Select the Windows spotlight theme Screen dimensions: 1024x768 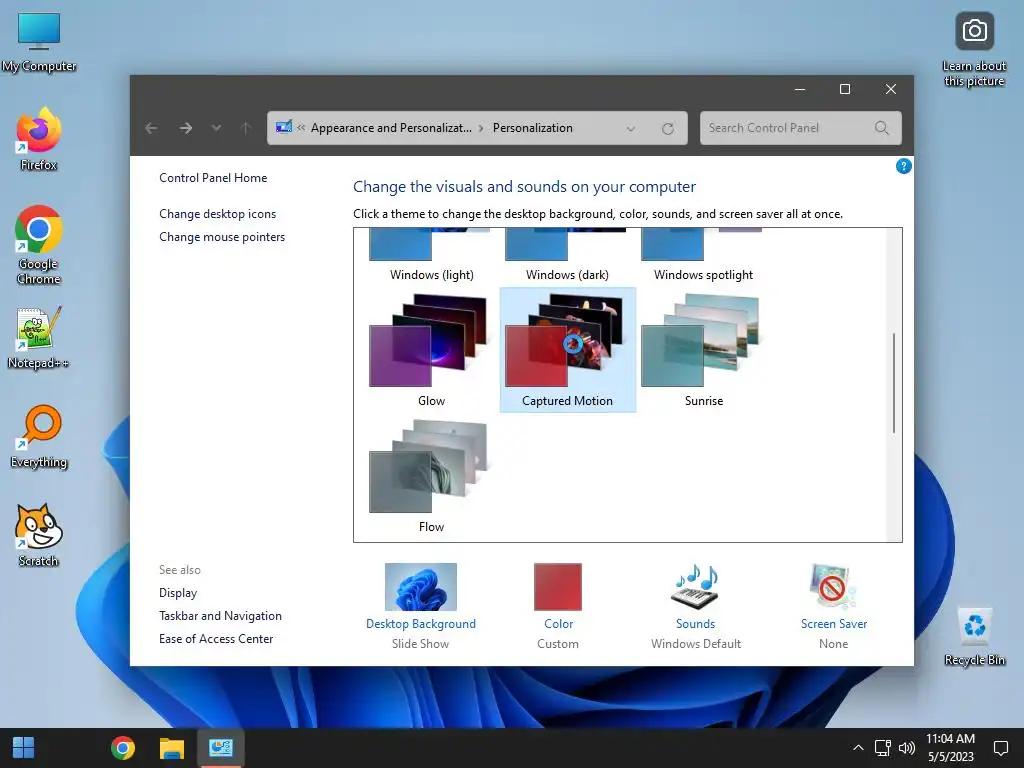703,256
